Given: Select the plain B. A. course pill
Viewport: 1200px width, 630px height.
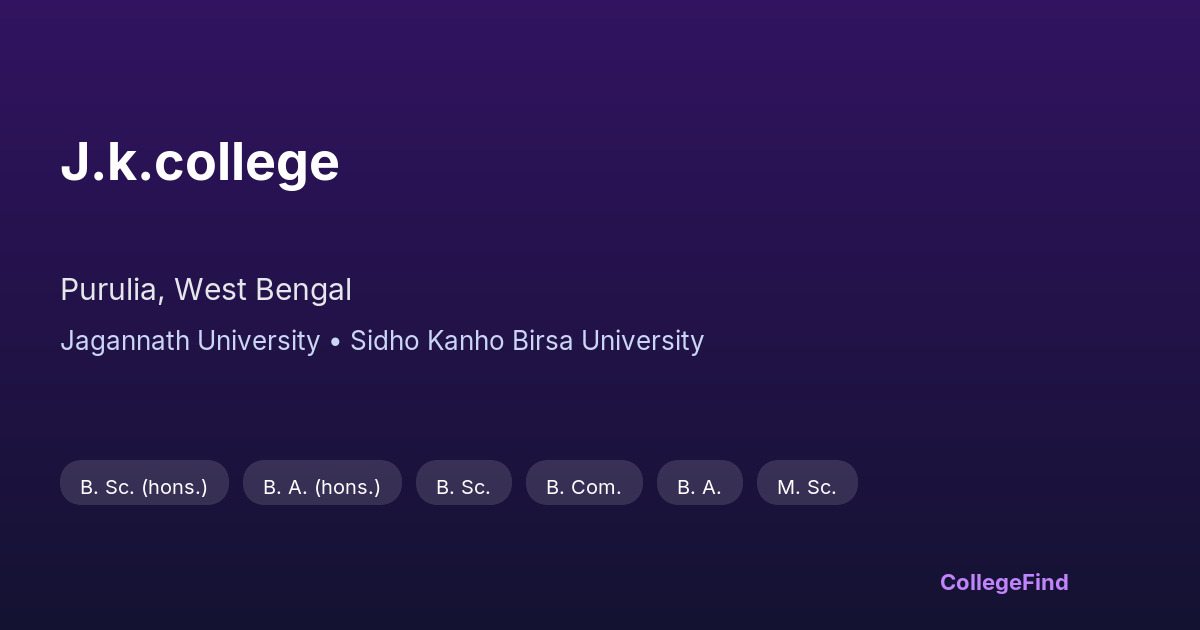Looking at the screenshot, I should [699, 487].
